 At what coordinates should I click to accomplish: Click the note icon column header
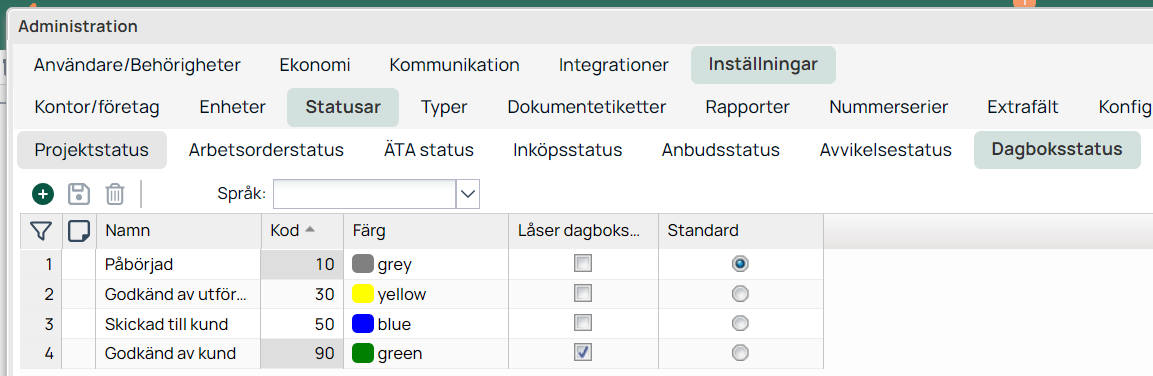pos(79,231)
